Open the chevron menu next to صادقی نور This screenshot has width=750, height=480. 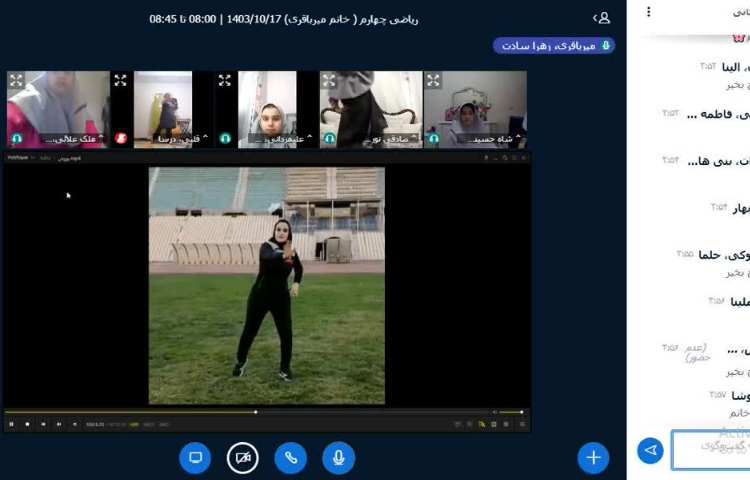(414, 137)
